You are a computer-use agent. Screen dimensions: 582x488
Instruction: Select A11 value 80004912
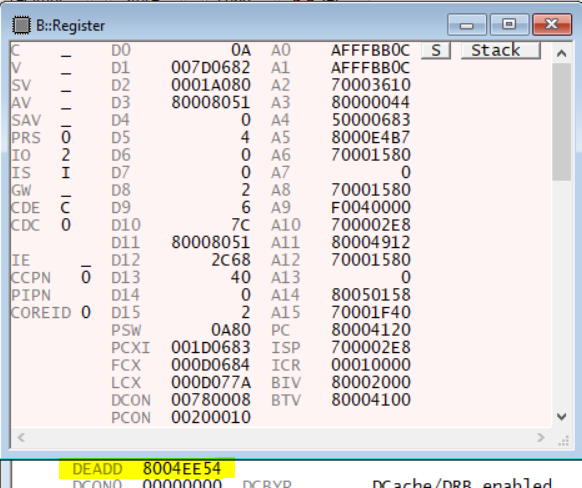point(371,242)
